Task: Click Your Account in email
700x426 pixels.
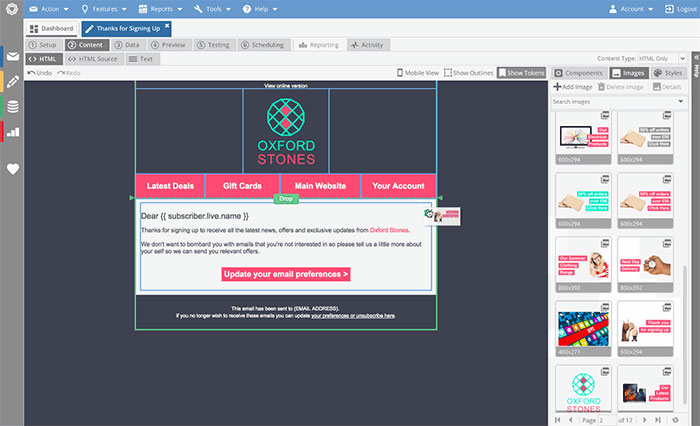Action: click(x=398, y=186)
